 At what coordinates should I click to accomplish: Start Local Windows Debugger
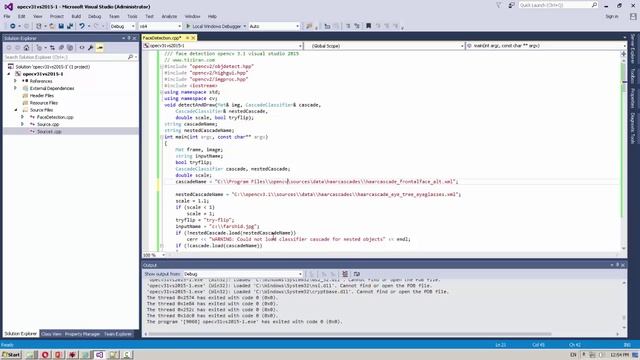coord(213,26)
